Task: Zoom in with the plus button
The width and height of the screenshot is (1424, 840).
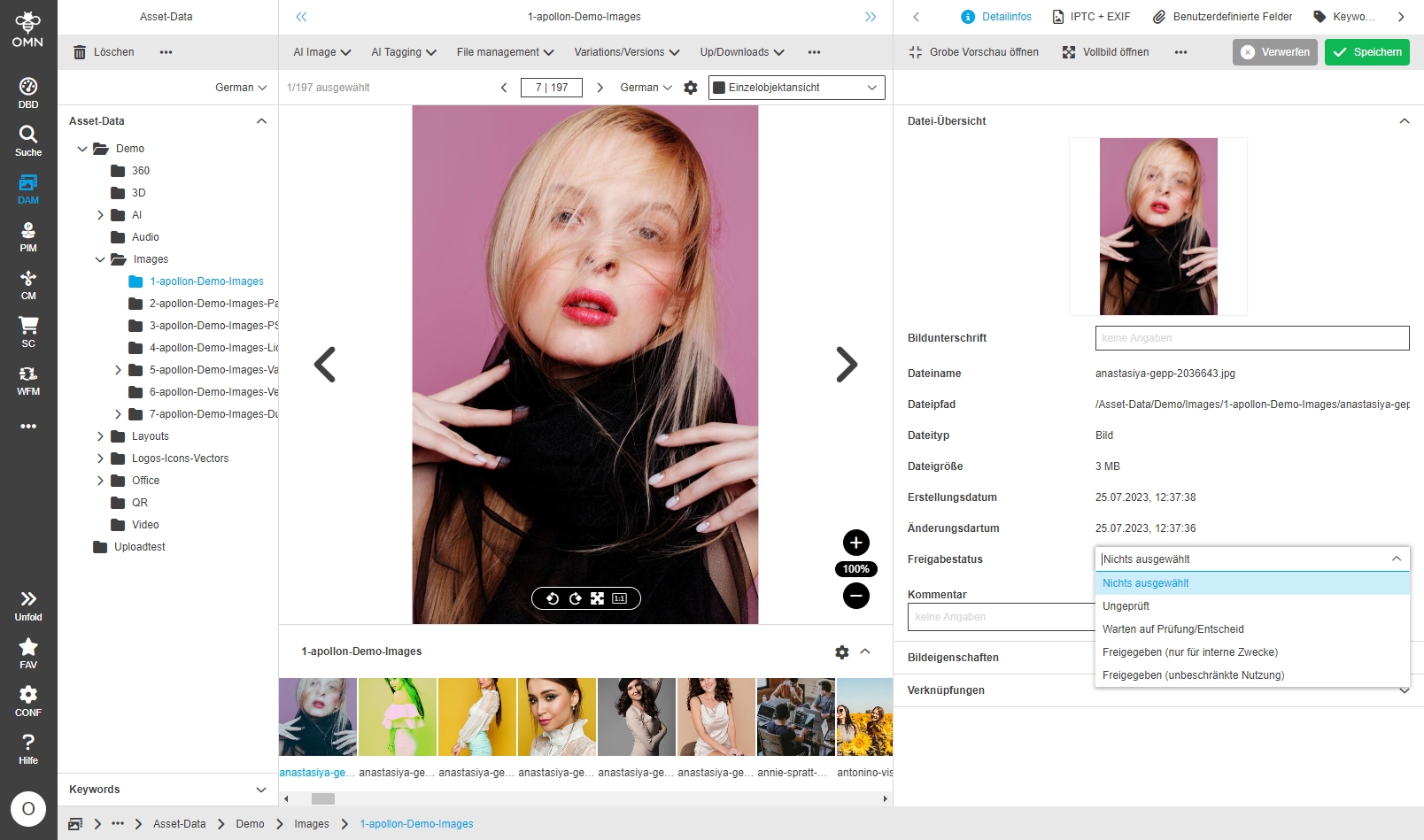Action: click(856, 543)
